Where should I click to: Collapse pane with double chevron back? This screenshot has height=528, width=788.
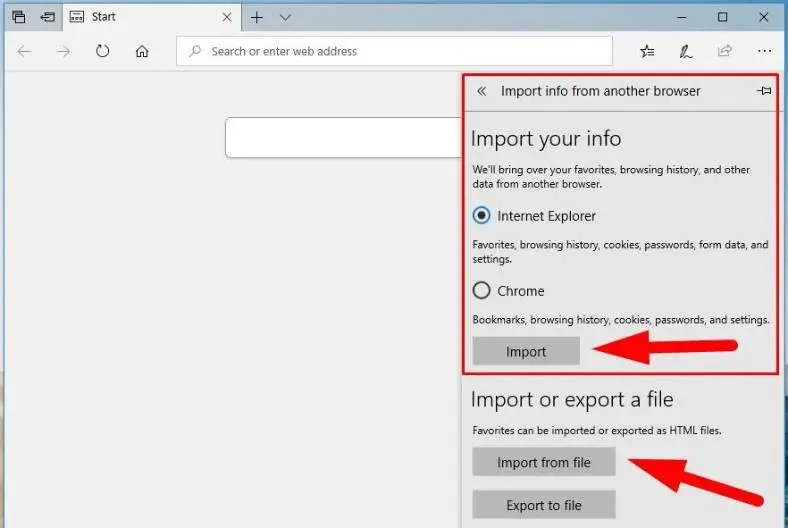[482, 91]
